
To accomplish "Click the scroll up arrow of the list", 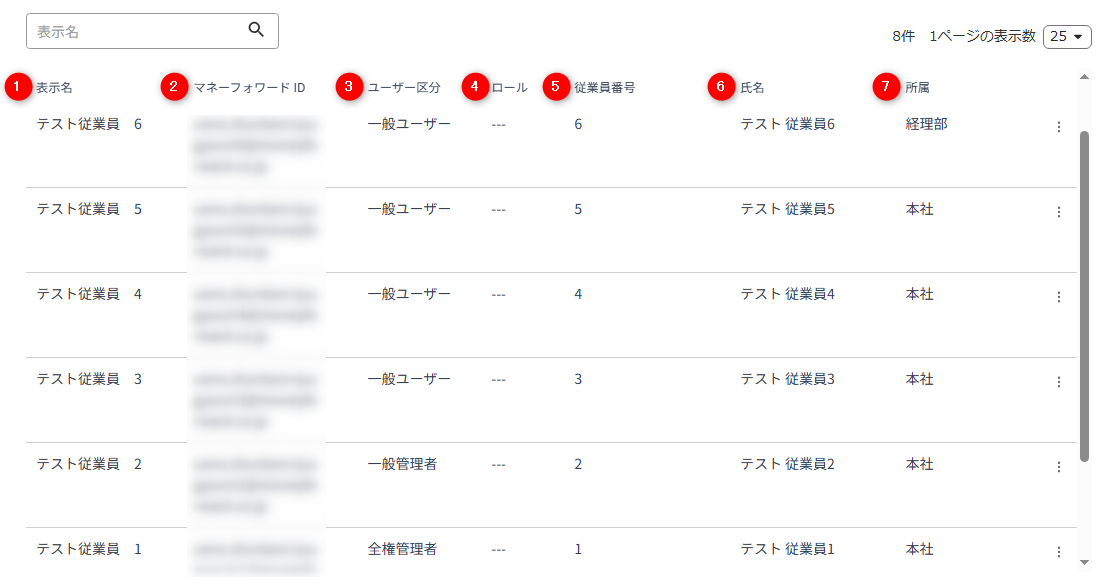I will (1084, 77).
